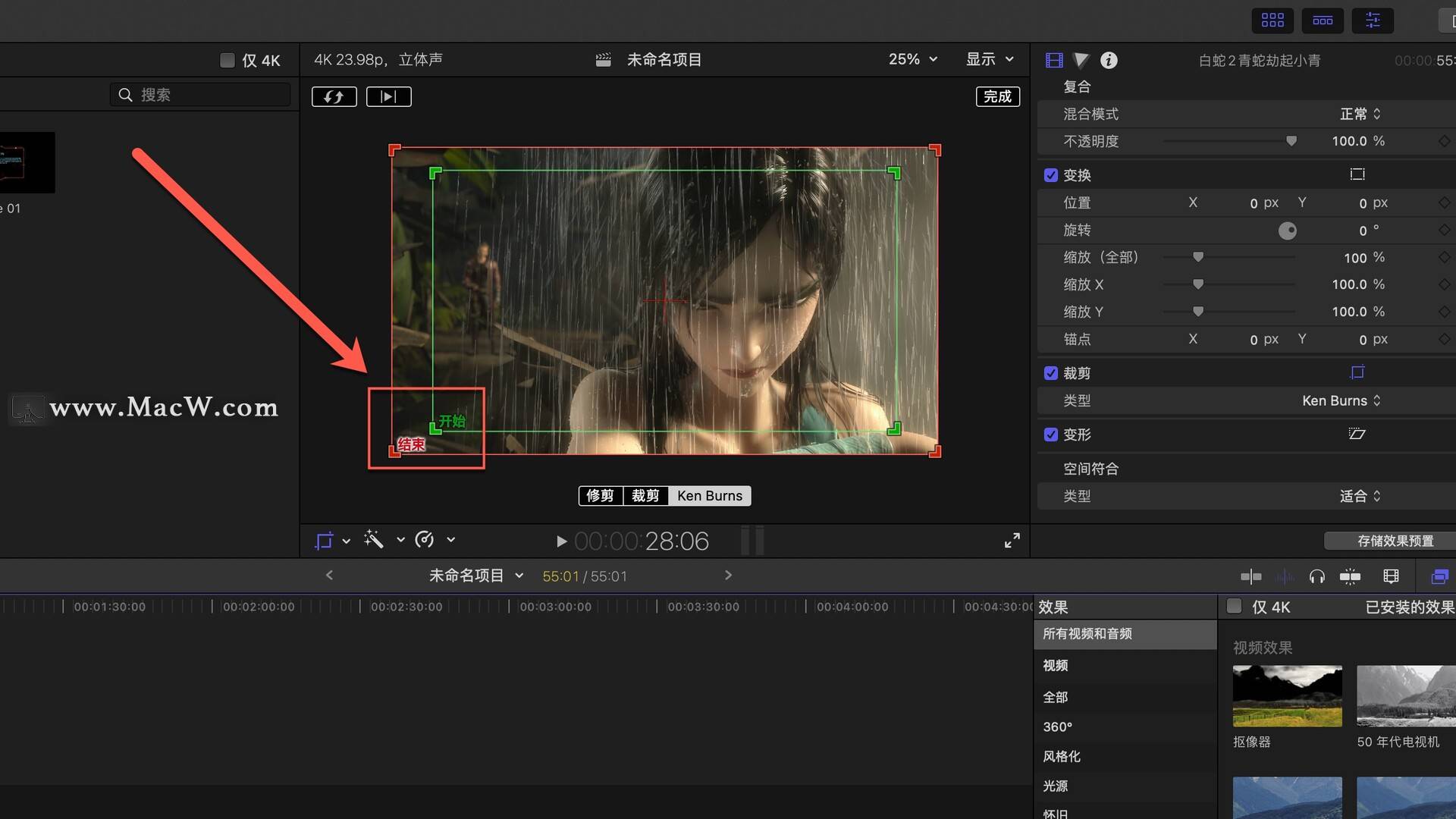Image resolution: width=1456 pixels, height=819 pixels.
Task: Play the viewer clip
Action: click(561, 541)
